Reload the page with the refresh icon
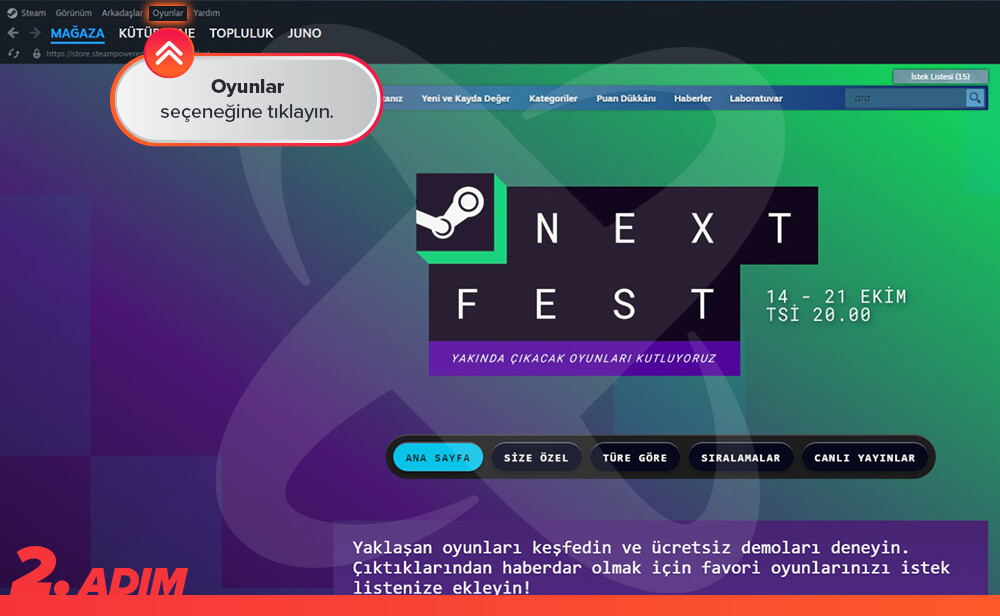Viewport: 1000px width, 616px height. pyautogui.click(x=13, y=54)
